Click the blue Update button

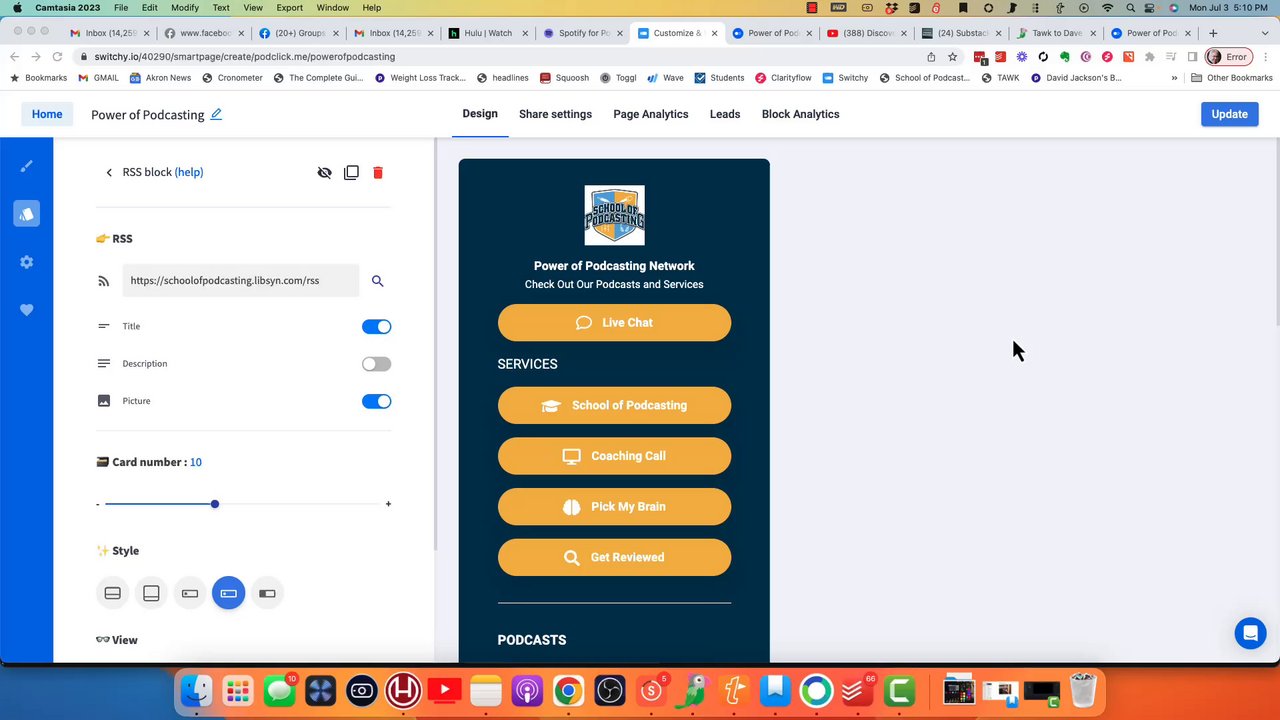[x=1229, y=114]
